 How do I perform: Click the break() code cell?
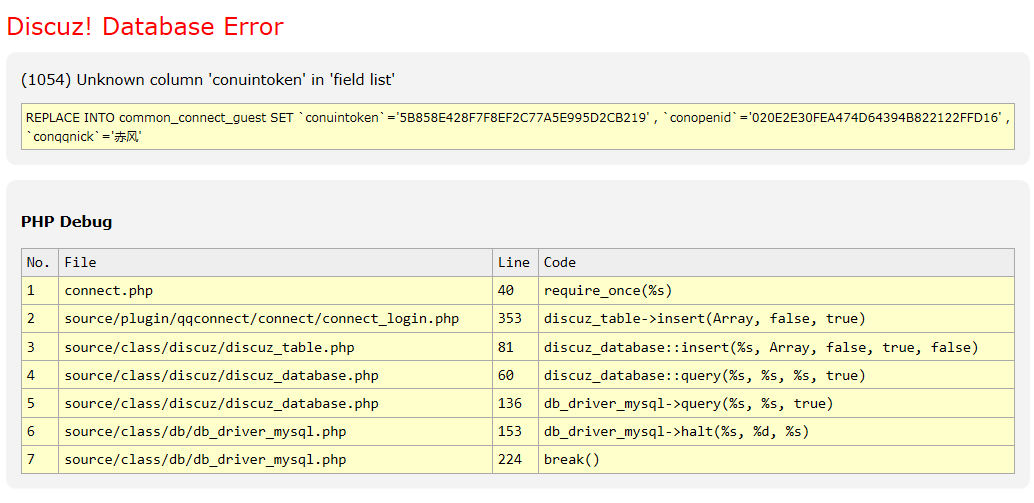pos(571,460)
